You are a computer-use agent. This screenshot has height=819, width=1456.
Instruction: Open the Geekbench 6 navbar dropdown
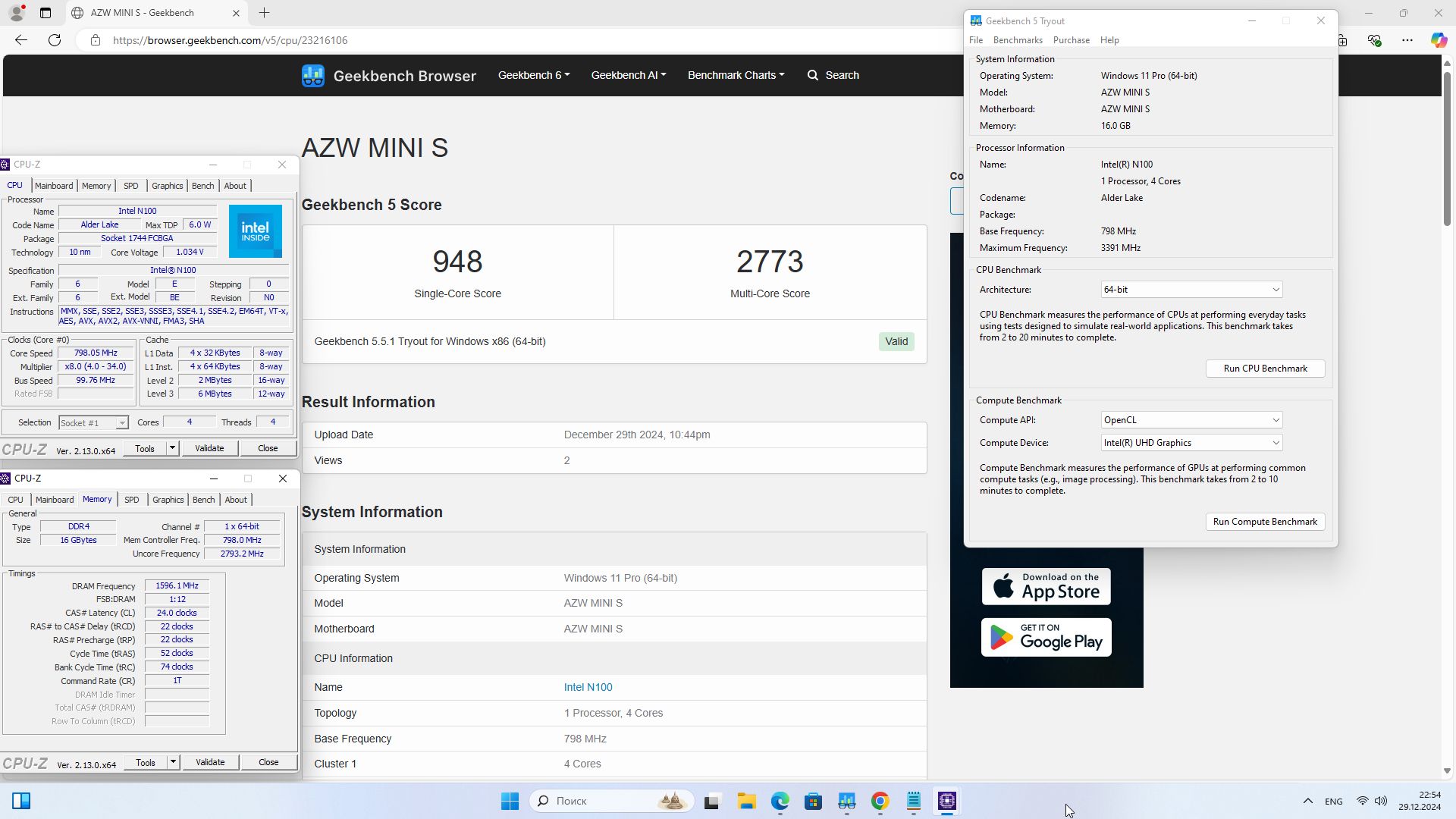coord(534,75)
